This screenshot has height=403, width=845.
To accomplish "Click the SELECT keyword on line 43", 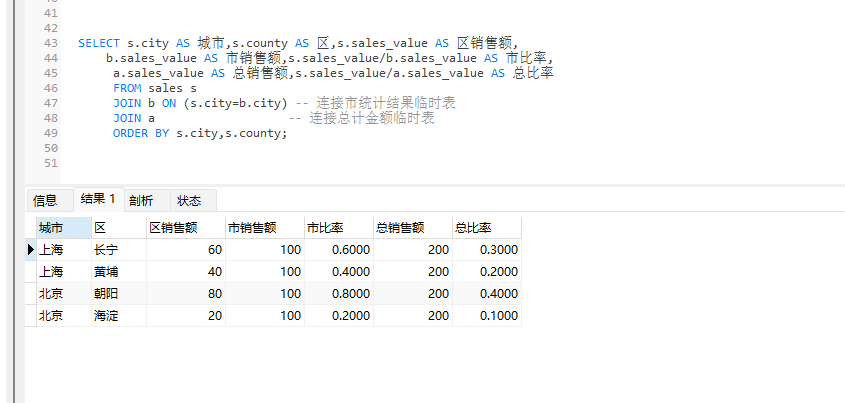I will [99, 43].
